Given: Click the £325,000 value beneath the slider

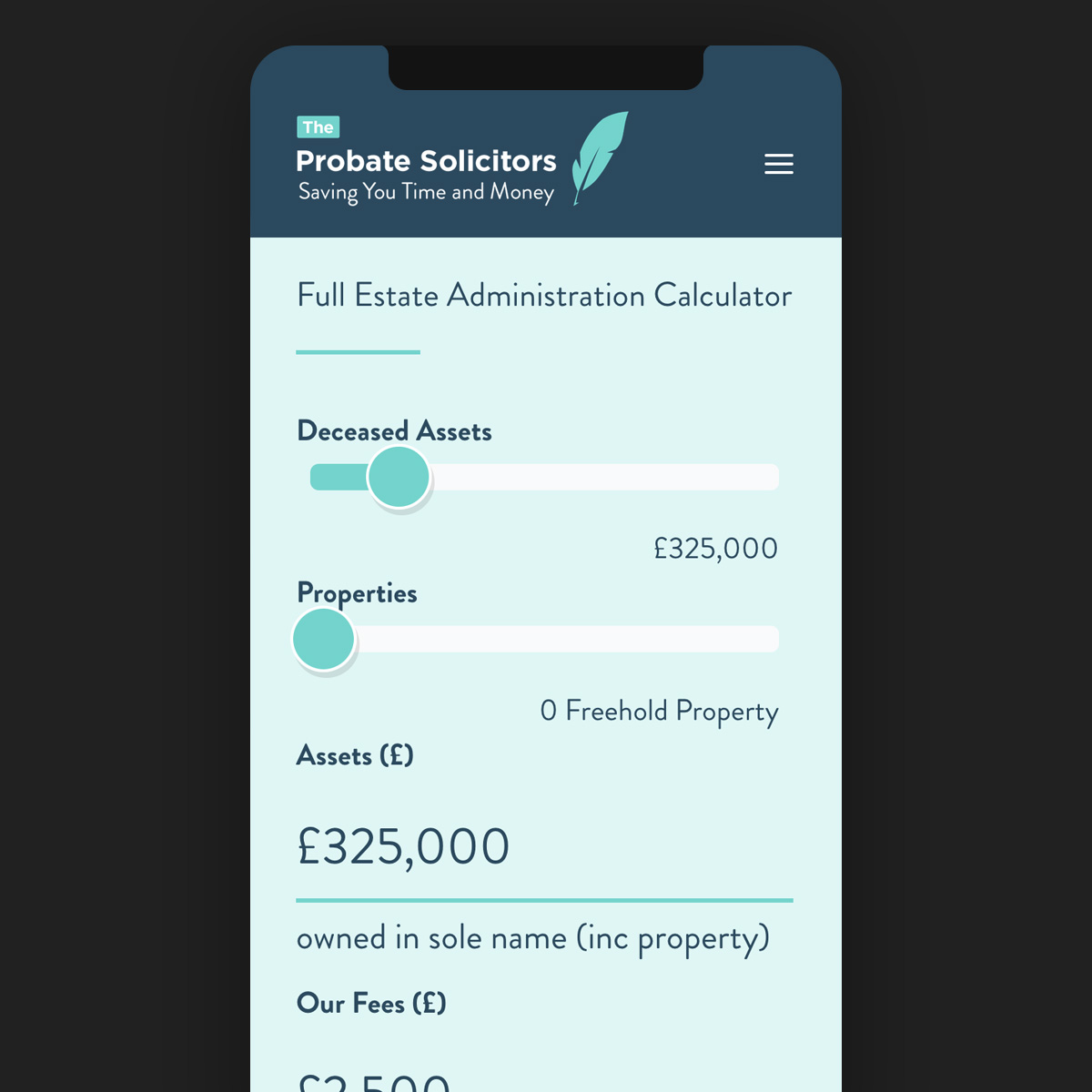Looking at the screenshot, I should (715, 549).
